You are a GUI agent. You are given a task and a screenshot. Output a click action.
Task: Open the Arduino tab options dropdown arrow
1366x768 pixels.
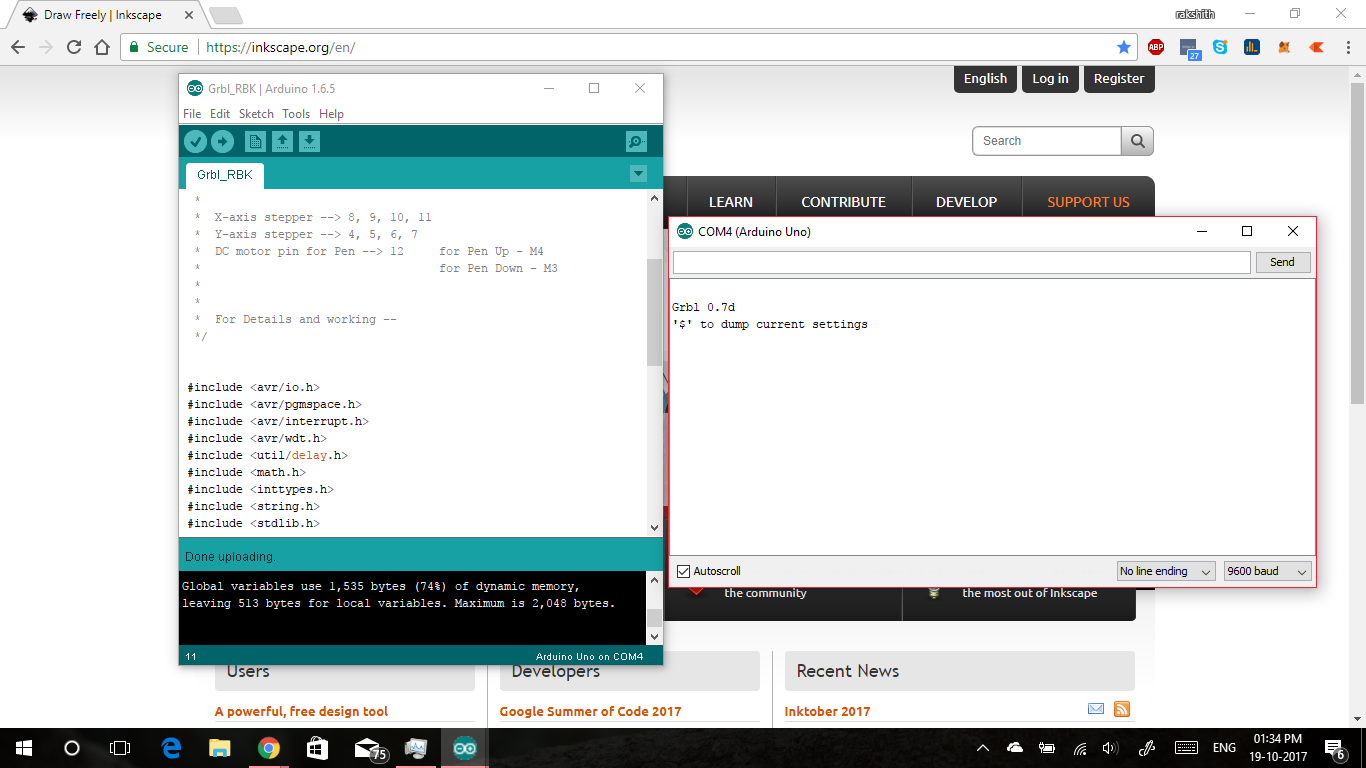pyautogui.click(x=638, y=174)
